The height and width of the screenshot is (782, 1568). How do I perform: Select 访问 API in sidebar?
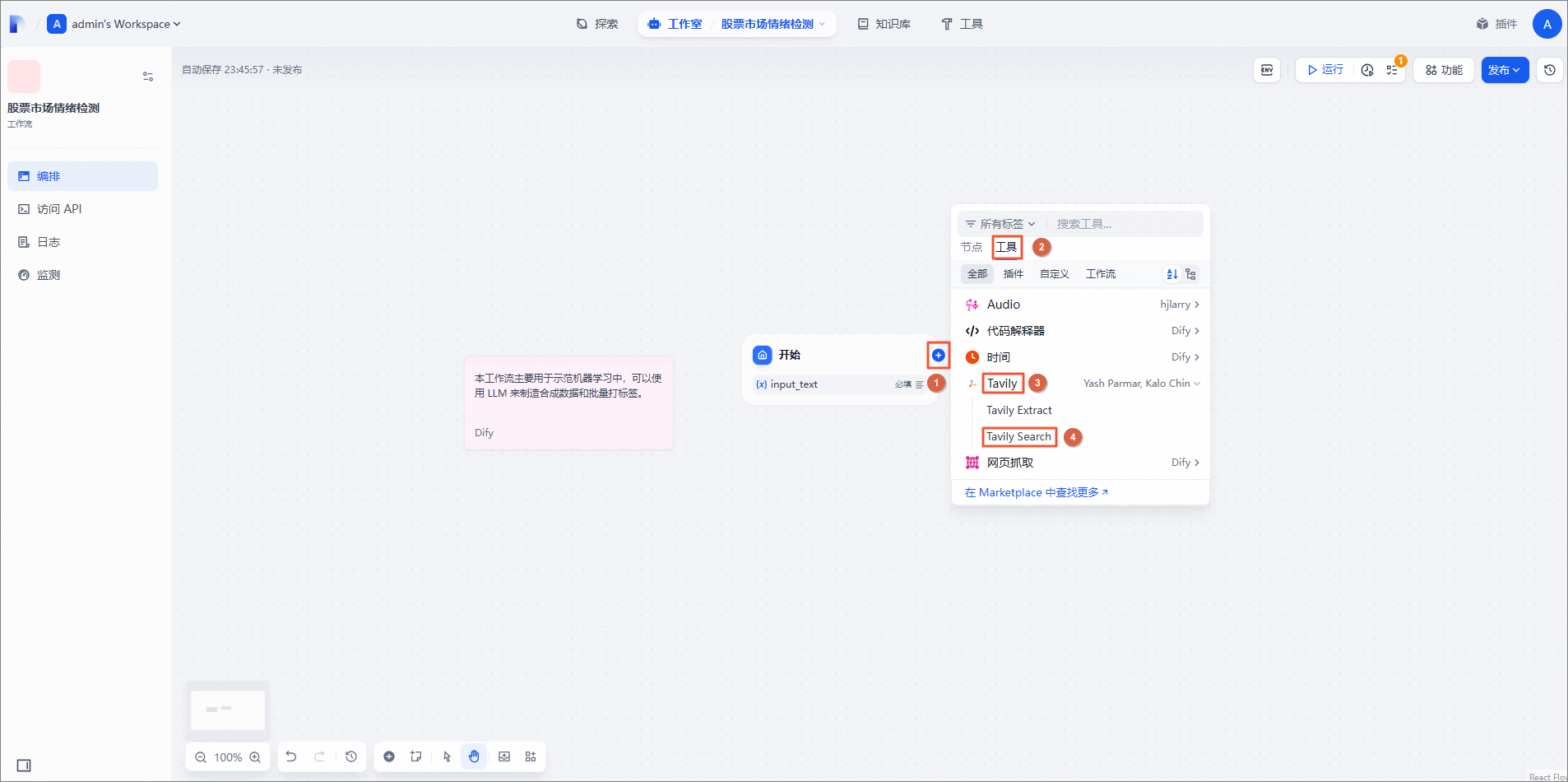point(82,209)
